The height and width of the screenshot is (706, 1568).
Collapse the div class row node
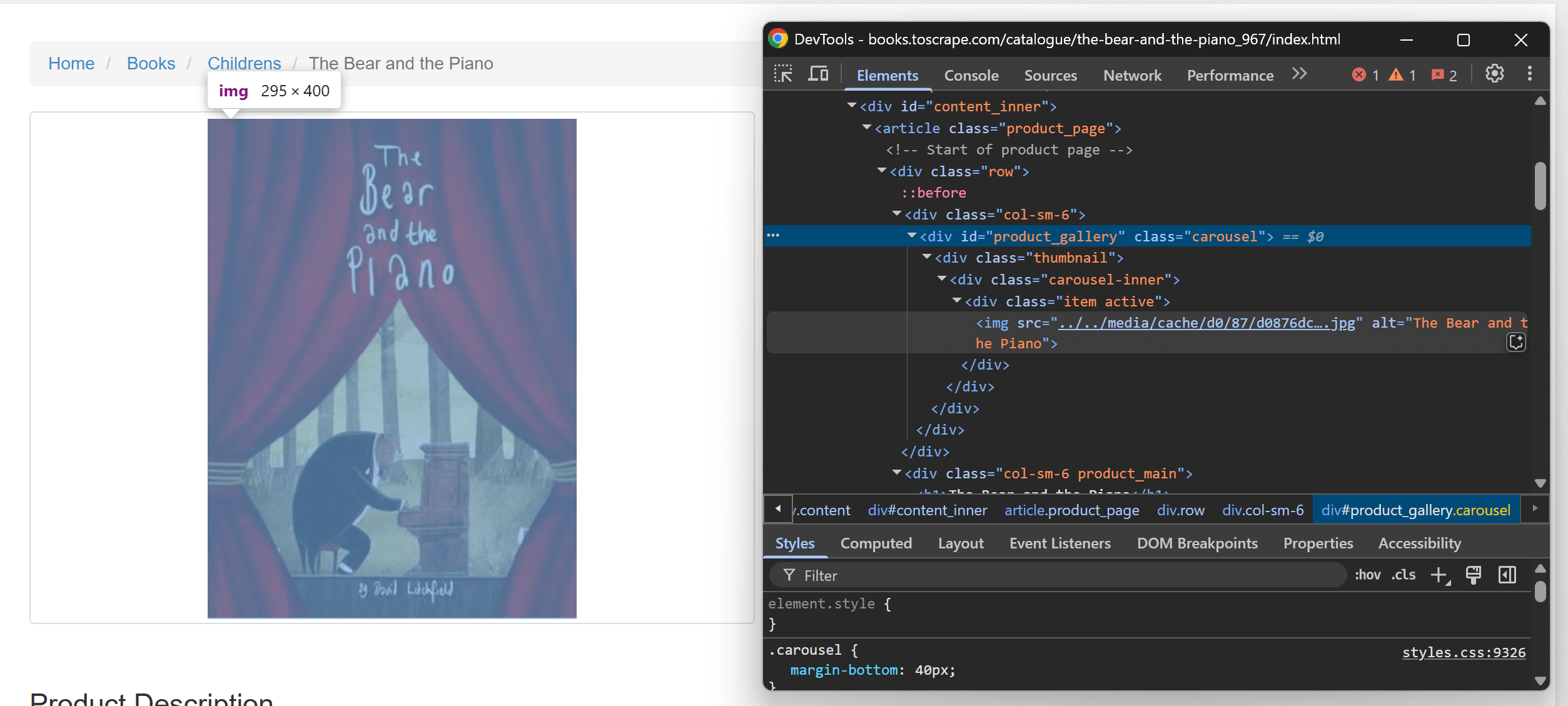(x=882, y=170)
